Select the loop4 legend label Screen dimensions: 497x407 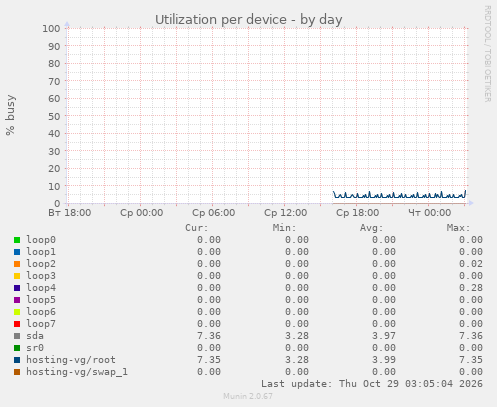pyautogui.click(x=41, y=288)
